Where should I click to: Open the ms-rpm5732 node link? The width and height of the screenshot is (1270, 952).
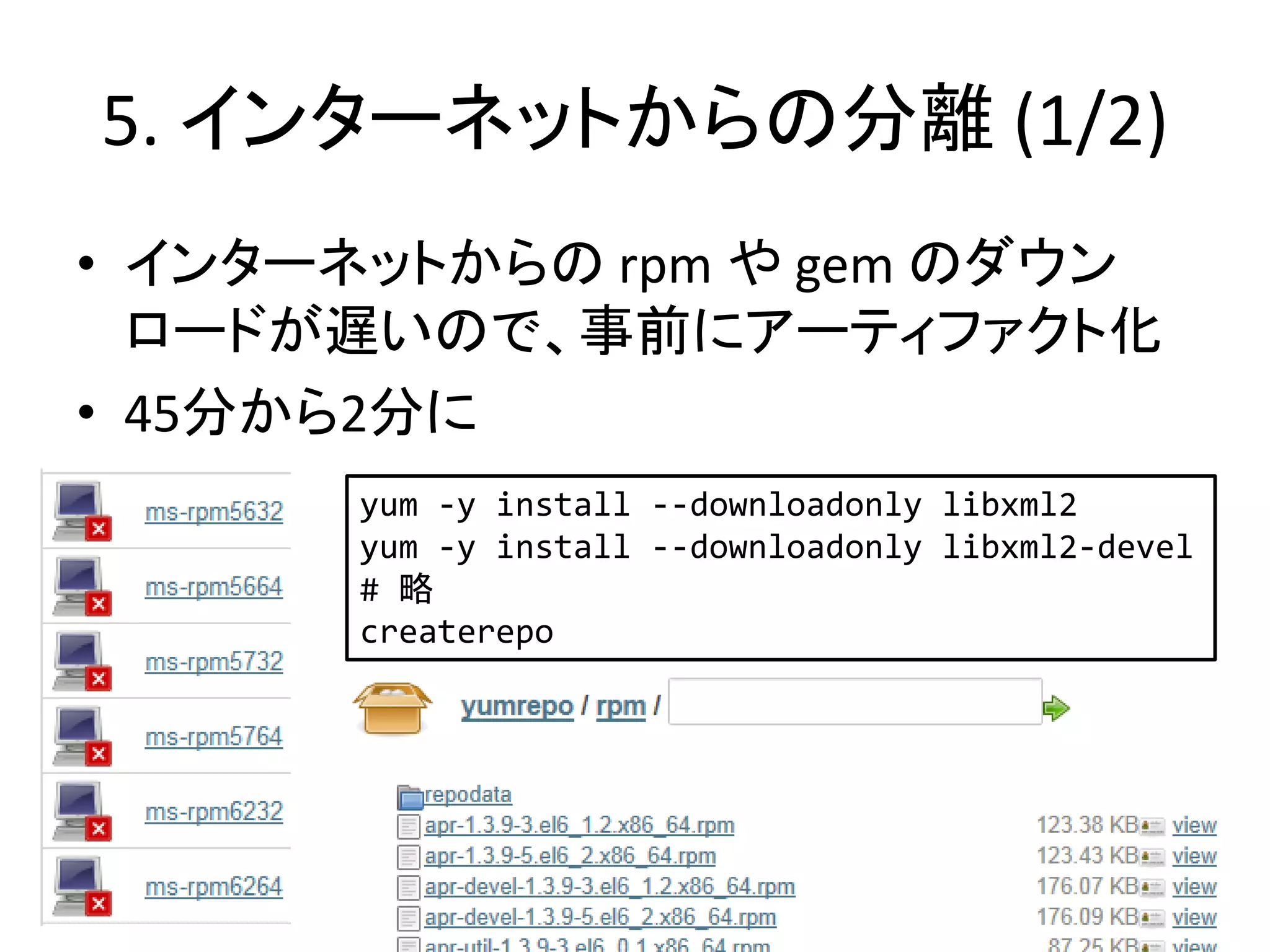[x=214, y=662]
